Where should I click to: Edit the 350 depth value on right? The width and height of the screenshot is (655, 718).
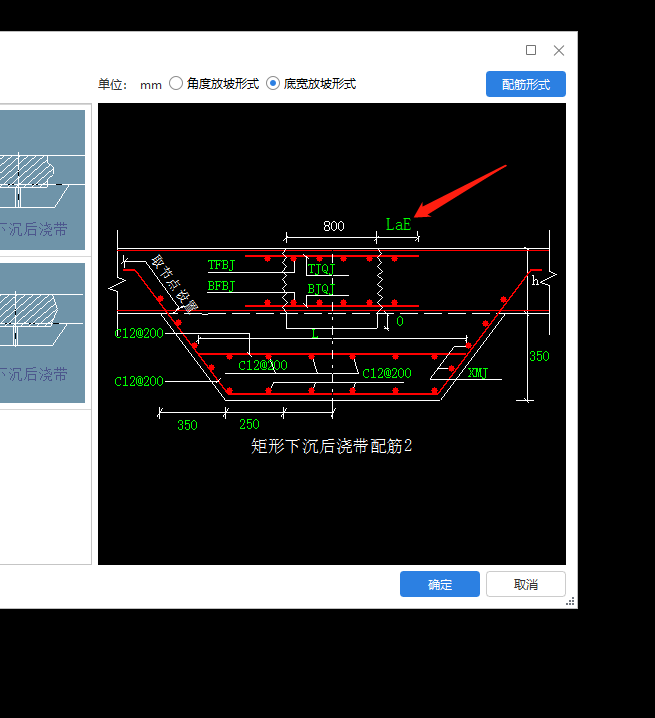[539, 356]
